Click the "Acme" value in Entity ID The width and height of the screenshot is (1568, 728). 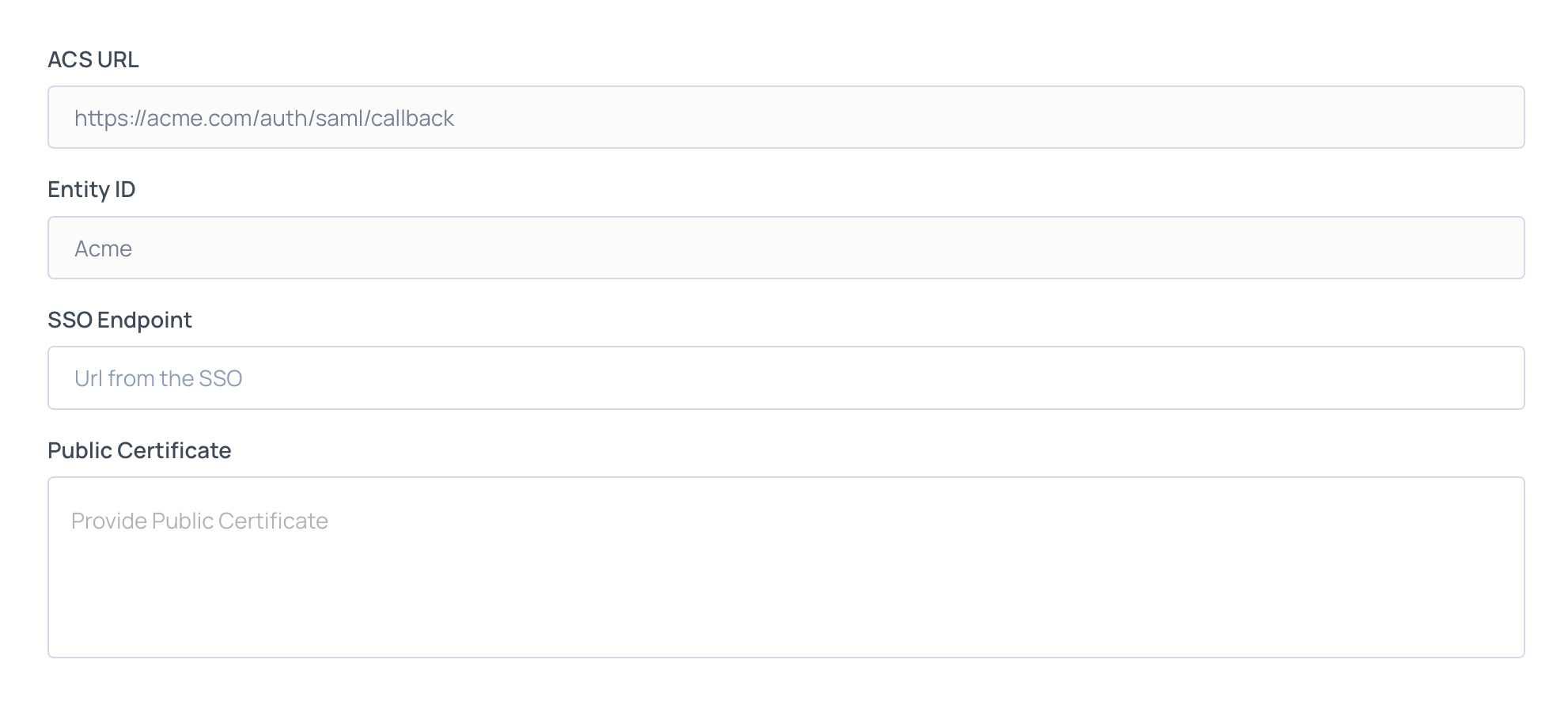(x=103, y=248)
